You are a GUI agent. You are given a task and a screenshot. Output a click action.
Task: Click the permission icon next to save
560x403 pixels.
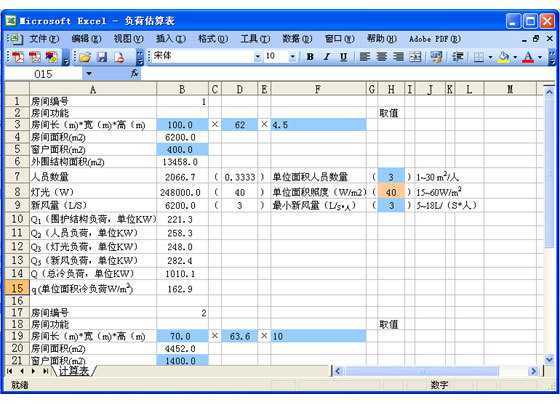click(120, 57)
